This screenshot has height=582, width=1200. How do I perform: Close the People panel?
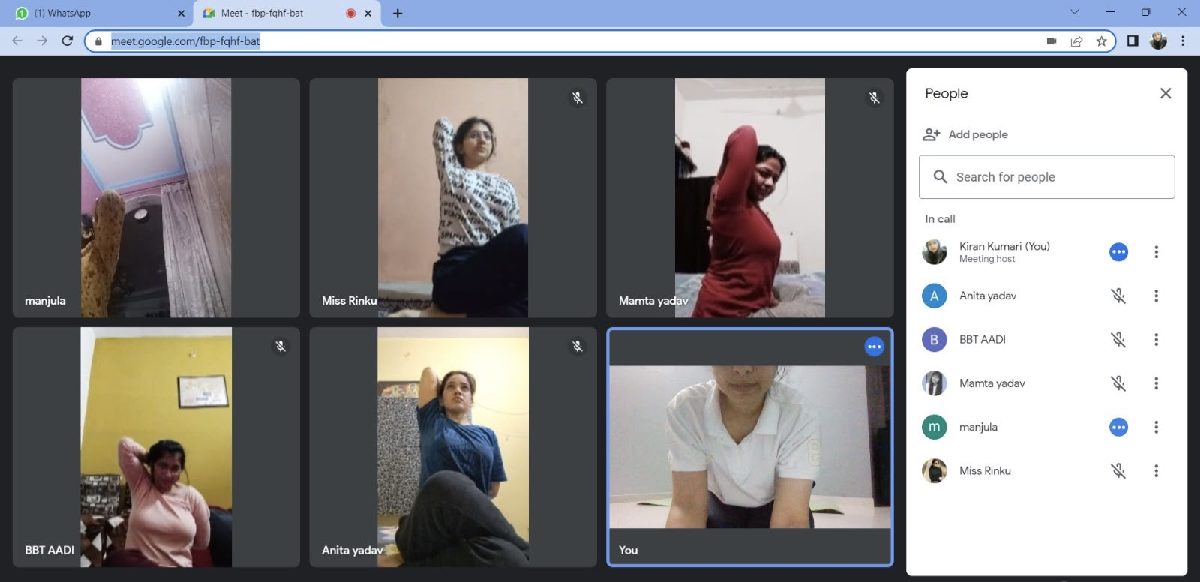tap(1165, 93)
